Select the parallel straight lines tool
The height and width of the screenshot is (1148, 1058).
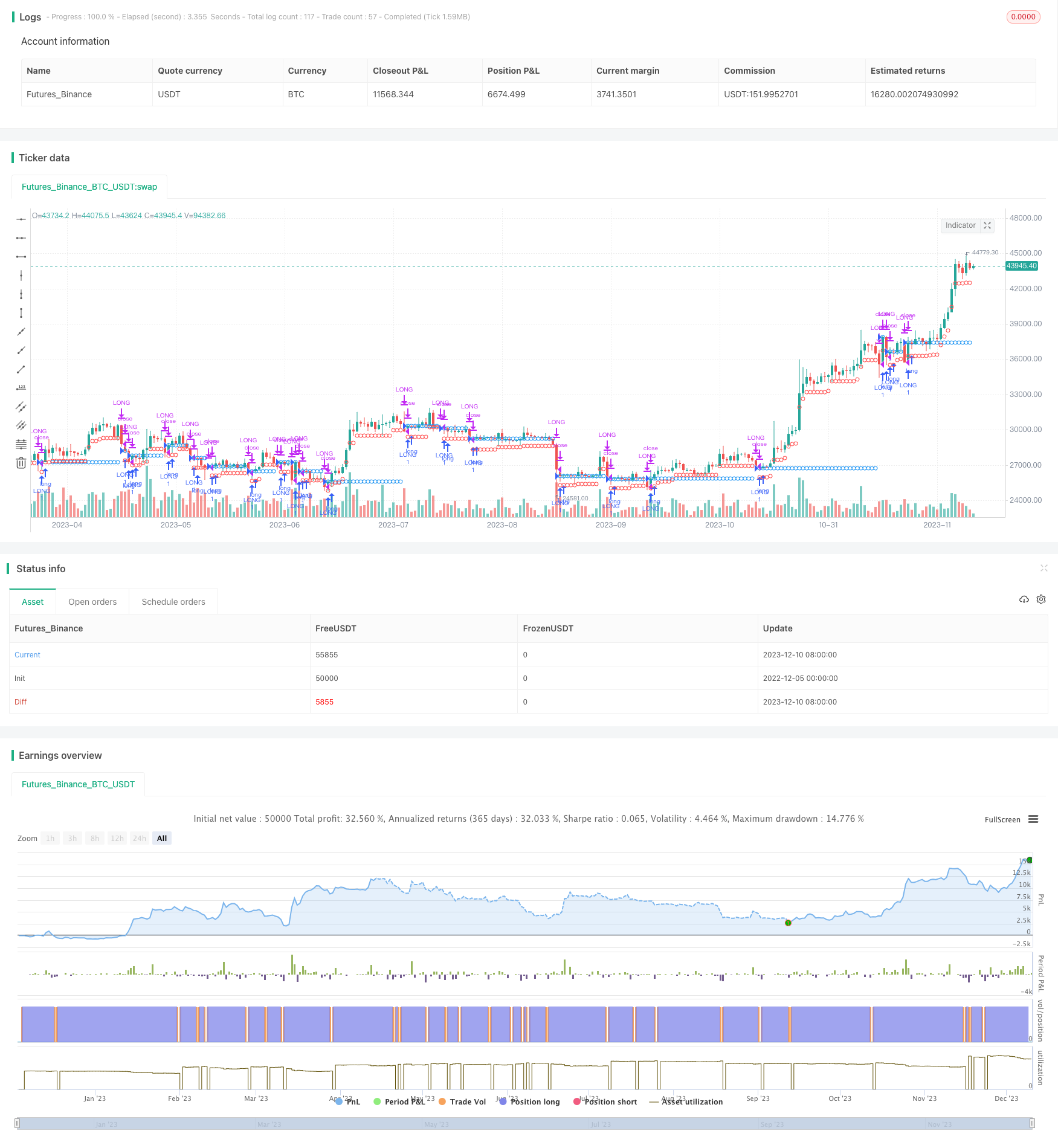coord(21,425)
